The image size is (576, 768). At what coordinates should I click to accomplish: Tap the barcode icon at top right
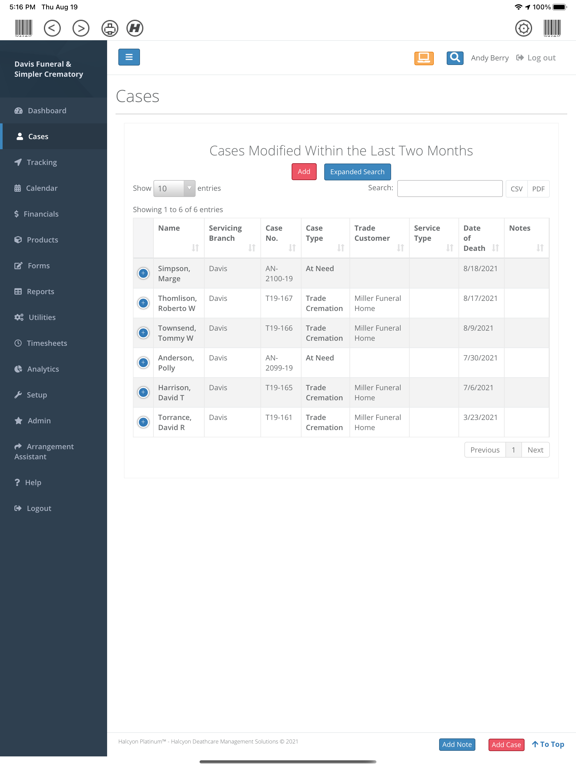point(552,28)
